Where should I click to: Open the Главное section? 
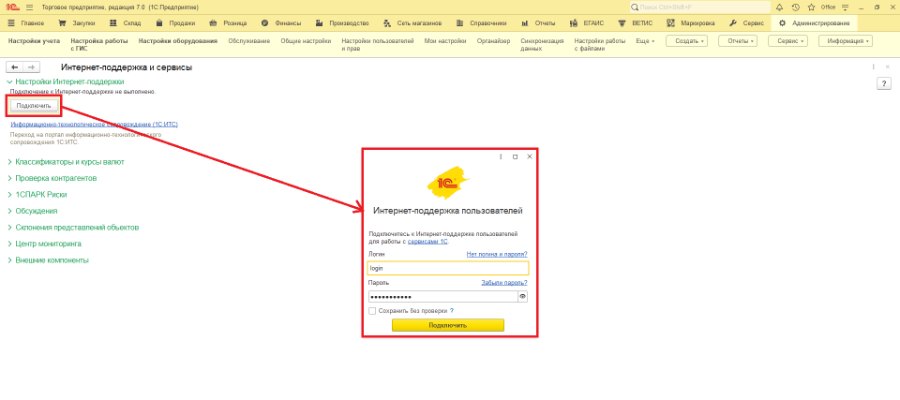click(x=28, y=24)
